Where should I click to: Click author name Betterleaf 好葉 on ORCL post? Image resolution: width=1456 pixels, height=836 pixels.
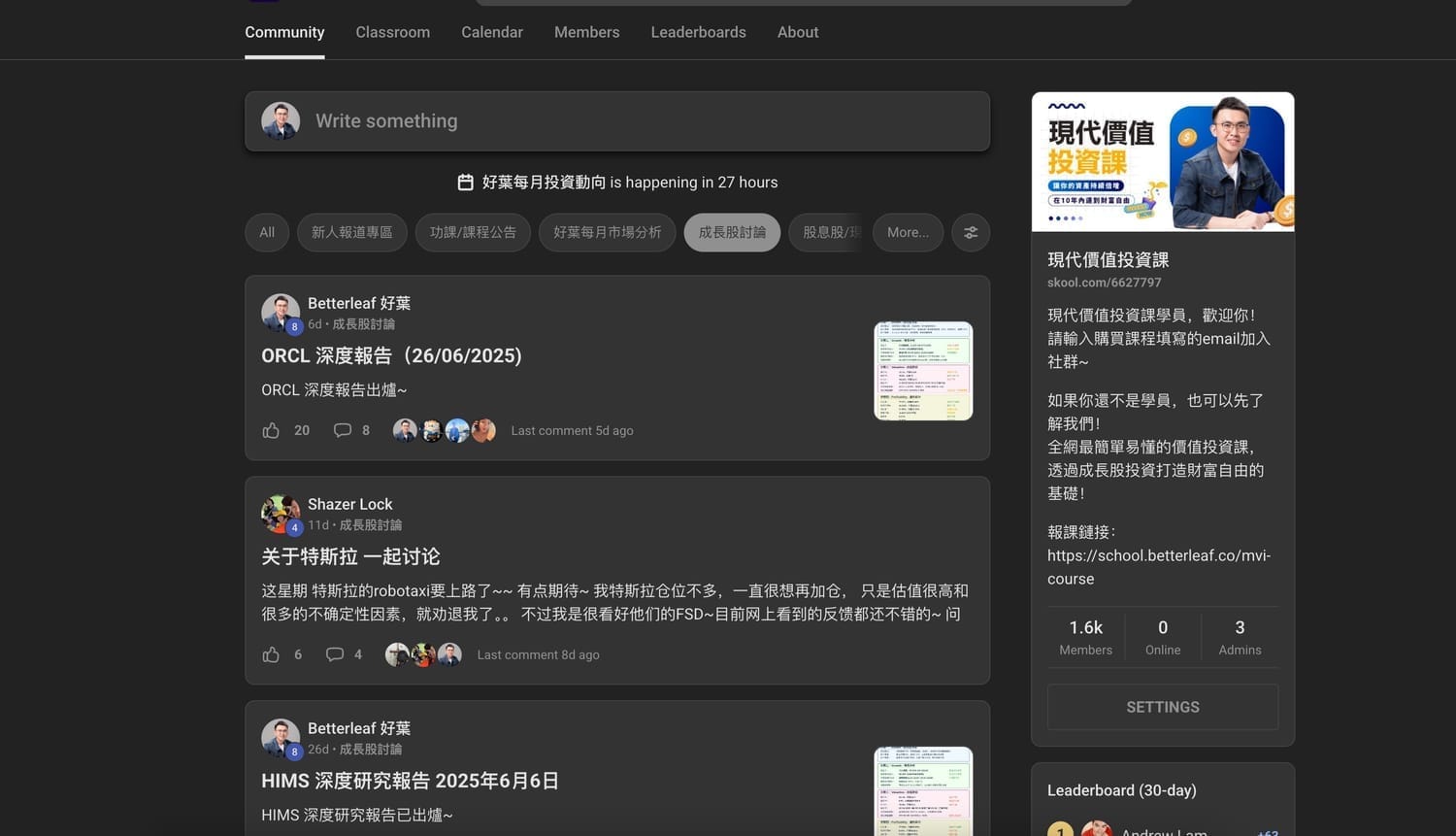(x=359, y=303)
